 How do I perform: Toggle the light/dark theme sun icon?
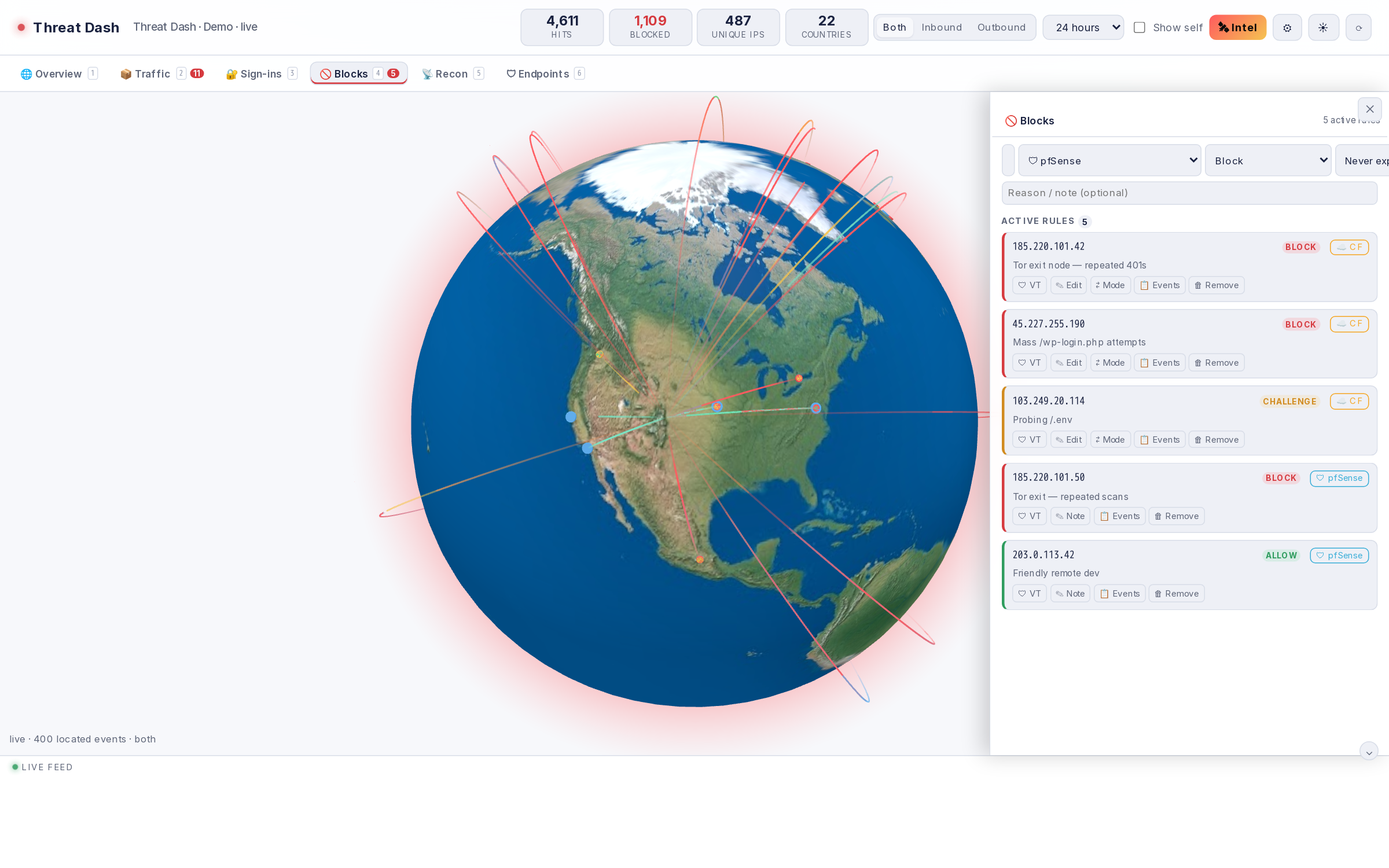(x=1323, y=28)
